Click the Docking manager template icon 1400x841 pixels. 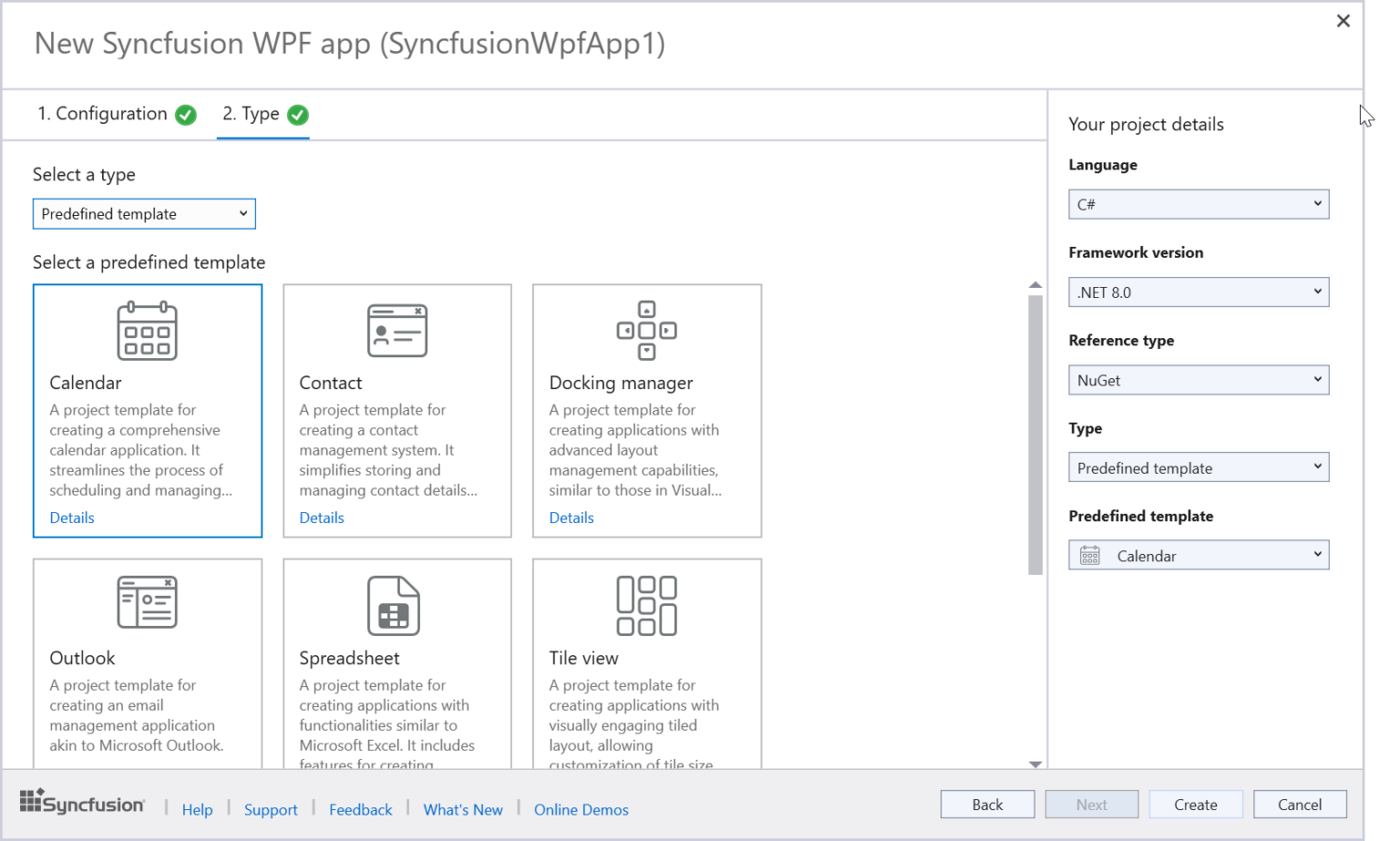[646, 331]
